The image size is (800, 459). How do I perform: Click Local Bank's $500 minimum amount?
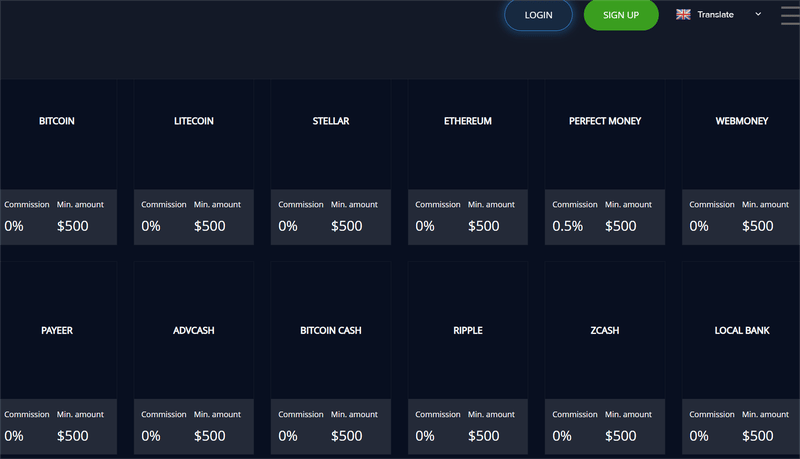[758, 436]
